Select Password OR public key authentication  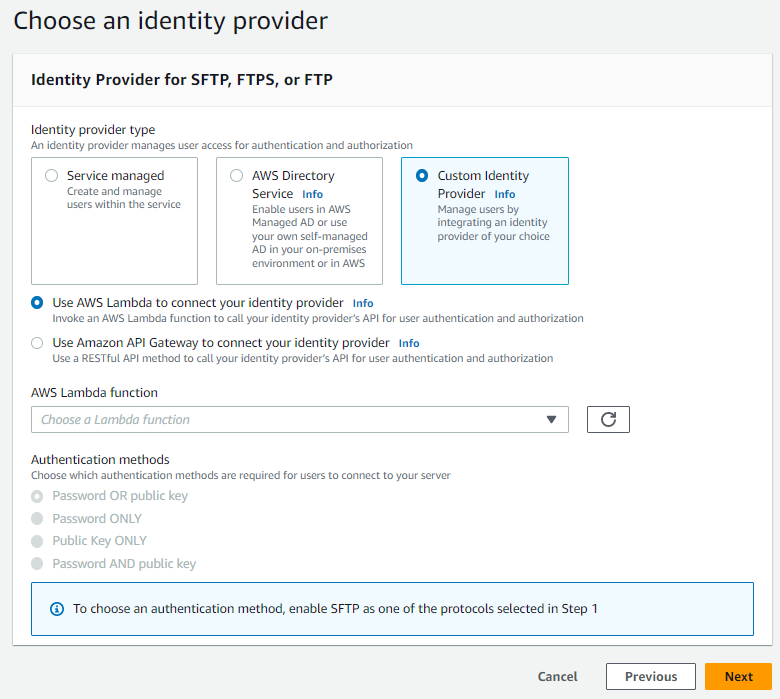click(x=38, y=496)
